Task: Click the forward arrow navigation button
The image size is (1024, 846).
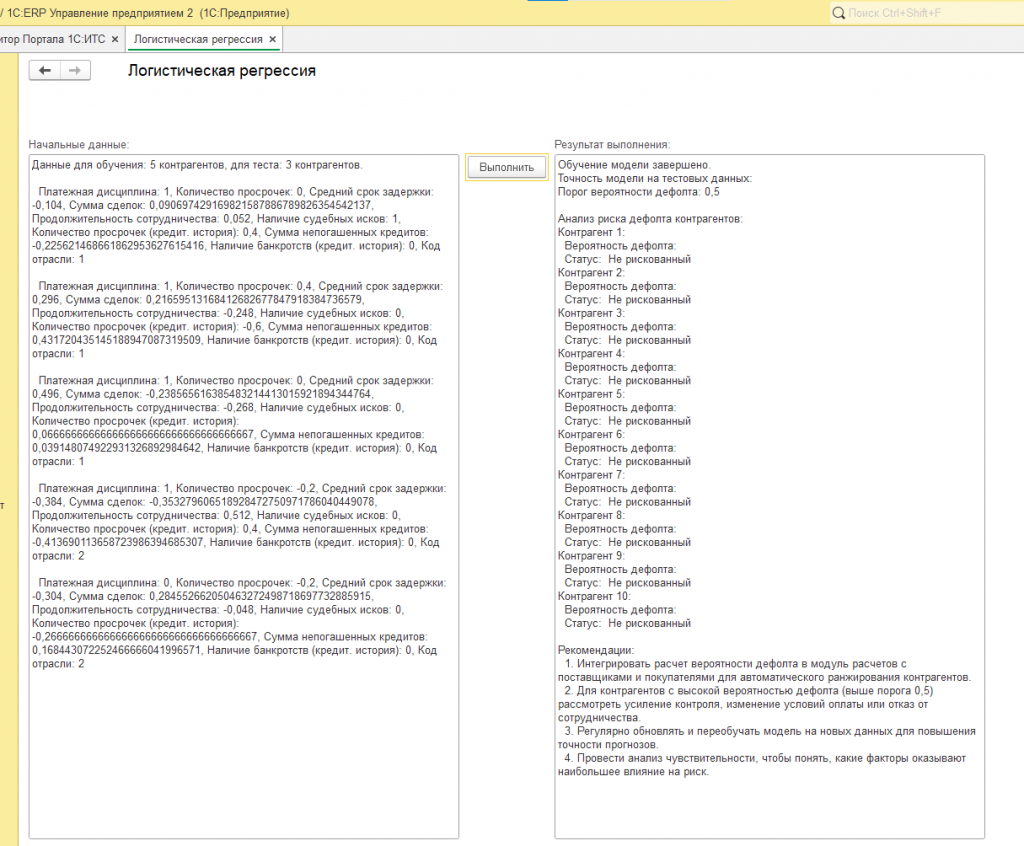Action: coord(75,71)
